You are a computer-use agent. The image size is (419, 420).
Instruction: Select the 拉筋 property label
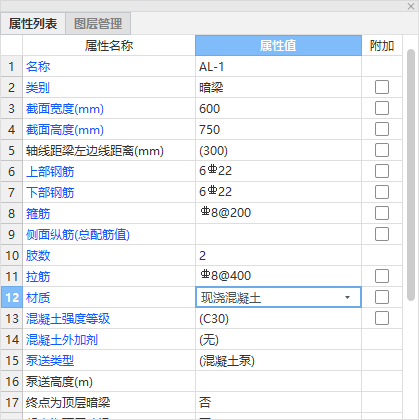click(x=38, y=277)
